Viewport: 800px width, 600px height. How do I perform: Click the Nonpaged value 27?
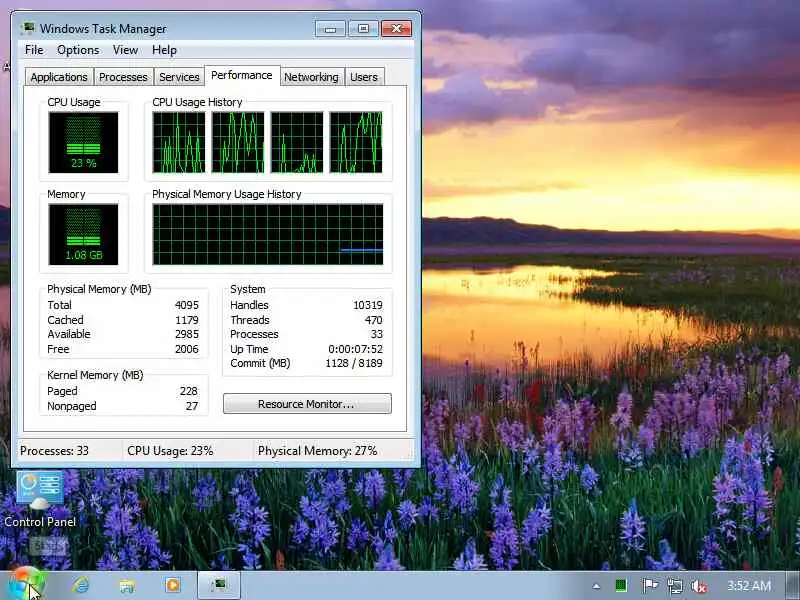(192, 406)
